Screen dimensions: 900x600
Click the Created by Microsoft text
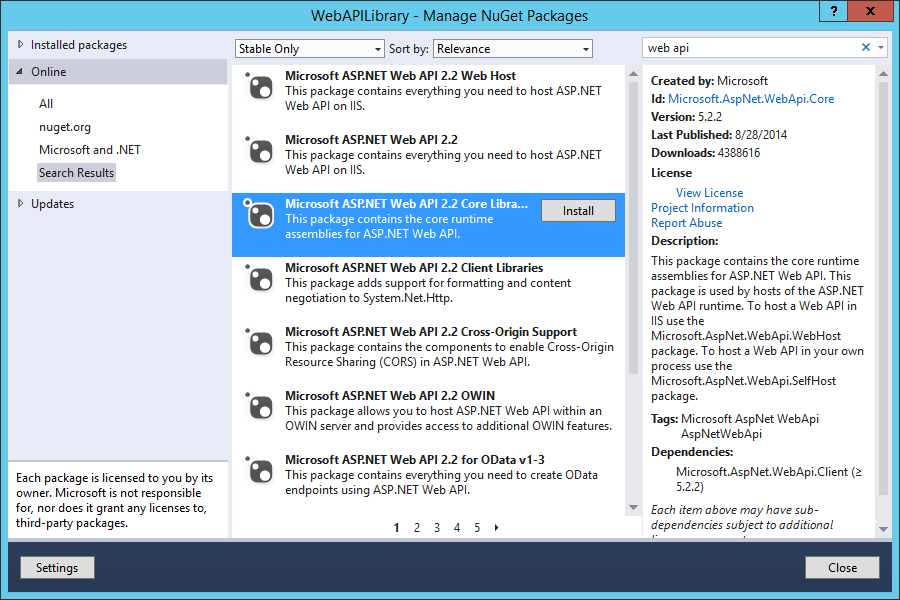click(x=709, y=81)
